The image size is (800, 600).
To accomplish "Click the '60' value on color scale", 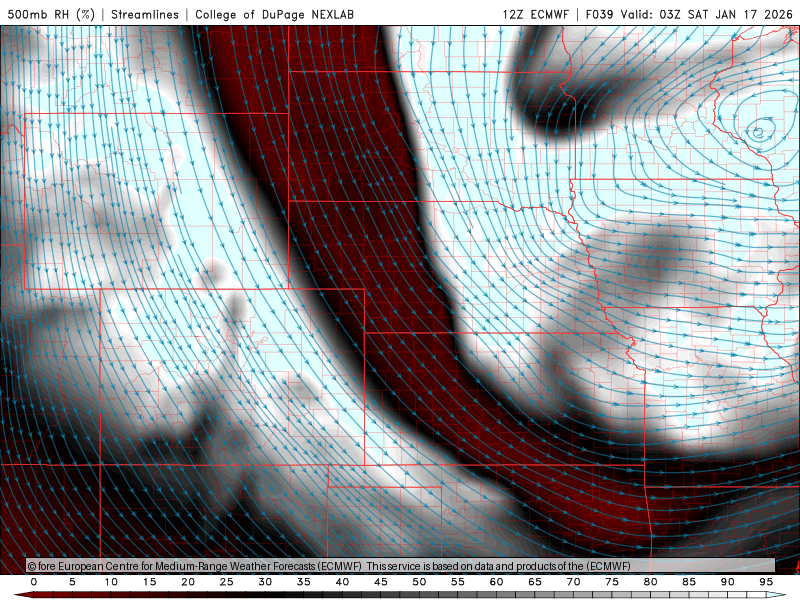I will pyautogui.click(x=496, y=582).
